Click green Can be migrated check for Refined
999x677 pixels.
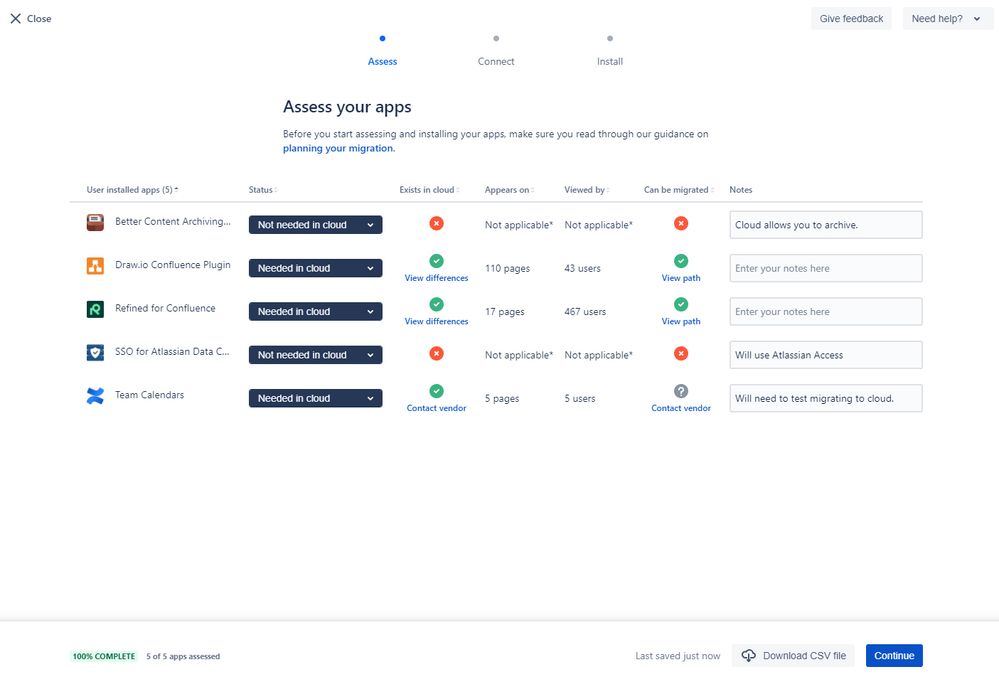click(x=681, y=304)
